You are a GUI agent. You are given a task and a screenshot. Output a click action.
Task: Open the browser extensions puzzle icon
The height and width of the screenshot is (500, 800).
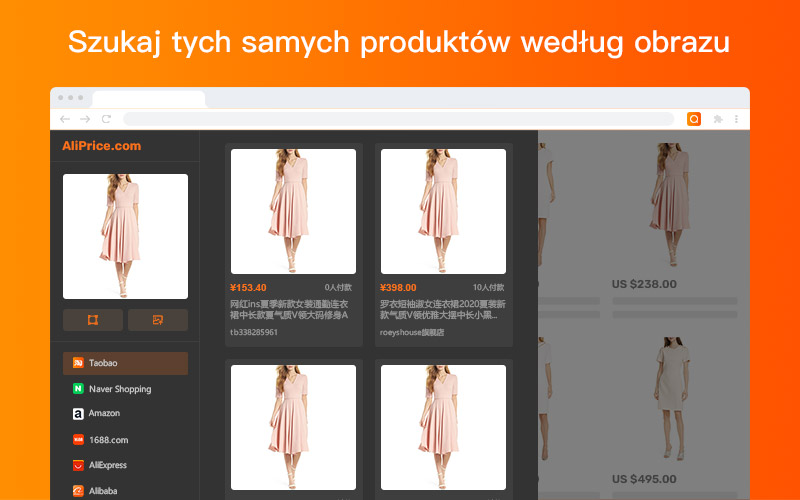[718, 119]
